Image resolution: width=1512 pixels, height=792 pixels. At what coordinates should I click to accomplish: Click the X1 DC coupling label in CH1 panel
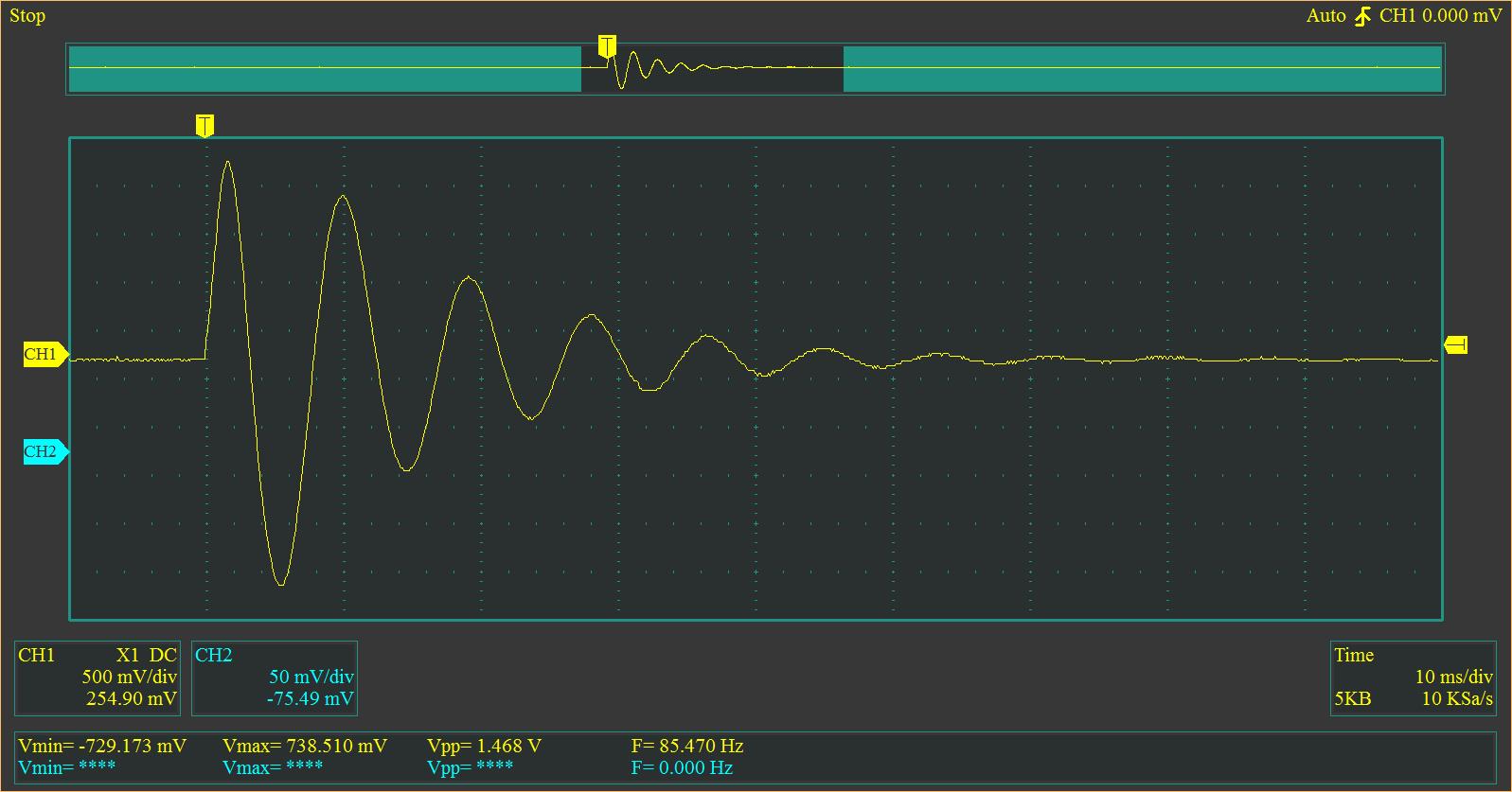coord(146,655)
